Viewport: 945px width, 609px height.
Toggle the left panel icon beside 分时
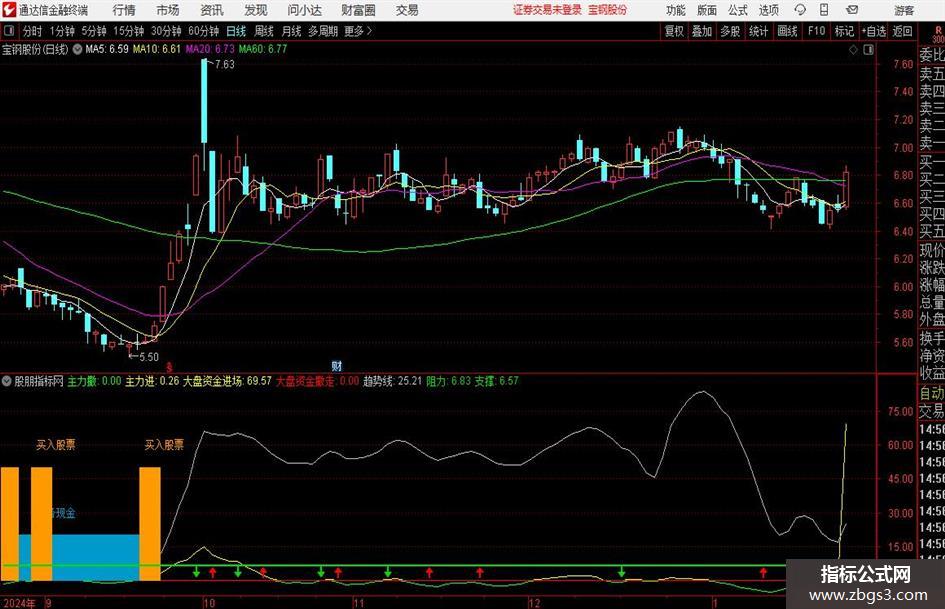click(x=8, y=31)
